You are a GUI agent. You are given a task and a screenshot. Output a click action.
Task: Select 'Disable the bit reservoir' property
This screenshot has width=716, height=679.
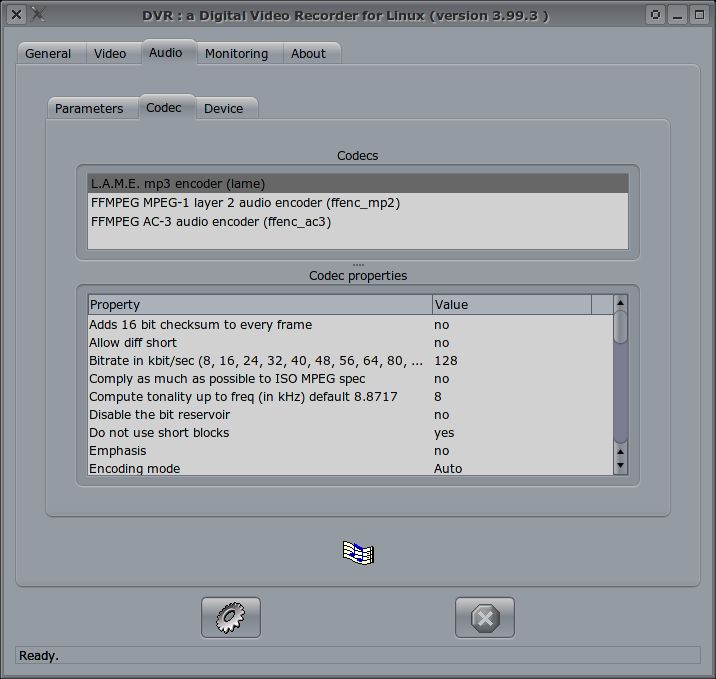[351, 415]
